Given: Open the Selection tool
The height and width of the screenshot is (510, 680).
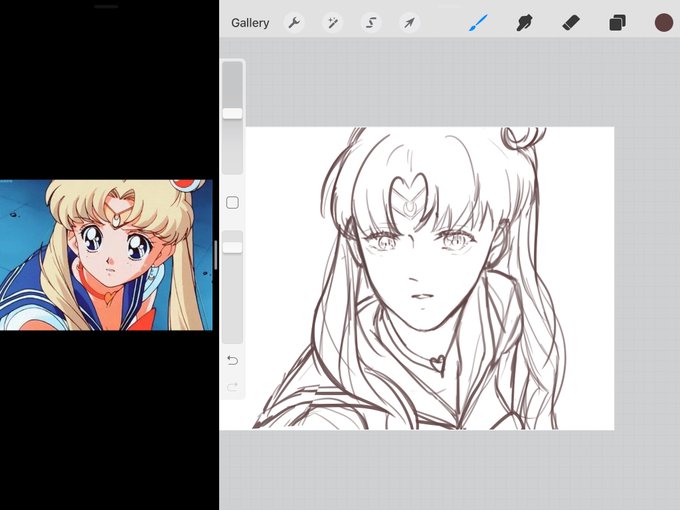Looking at the screenshot, I should 371,23.
